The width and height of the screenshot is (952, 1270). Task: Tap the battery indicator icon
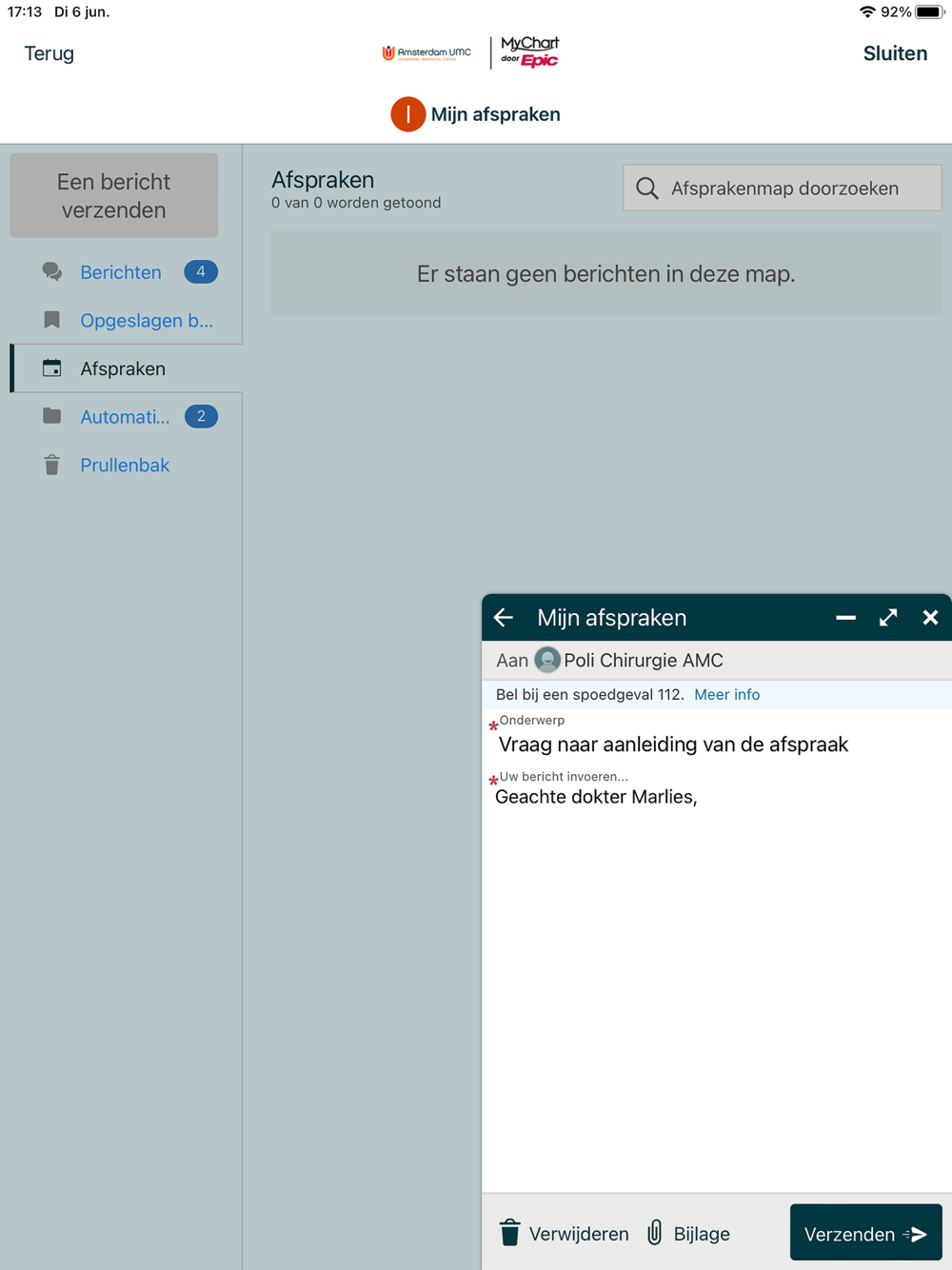(x=930, y=12)
